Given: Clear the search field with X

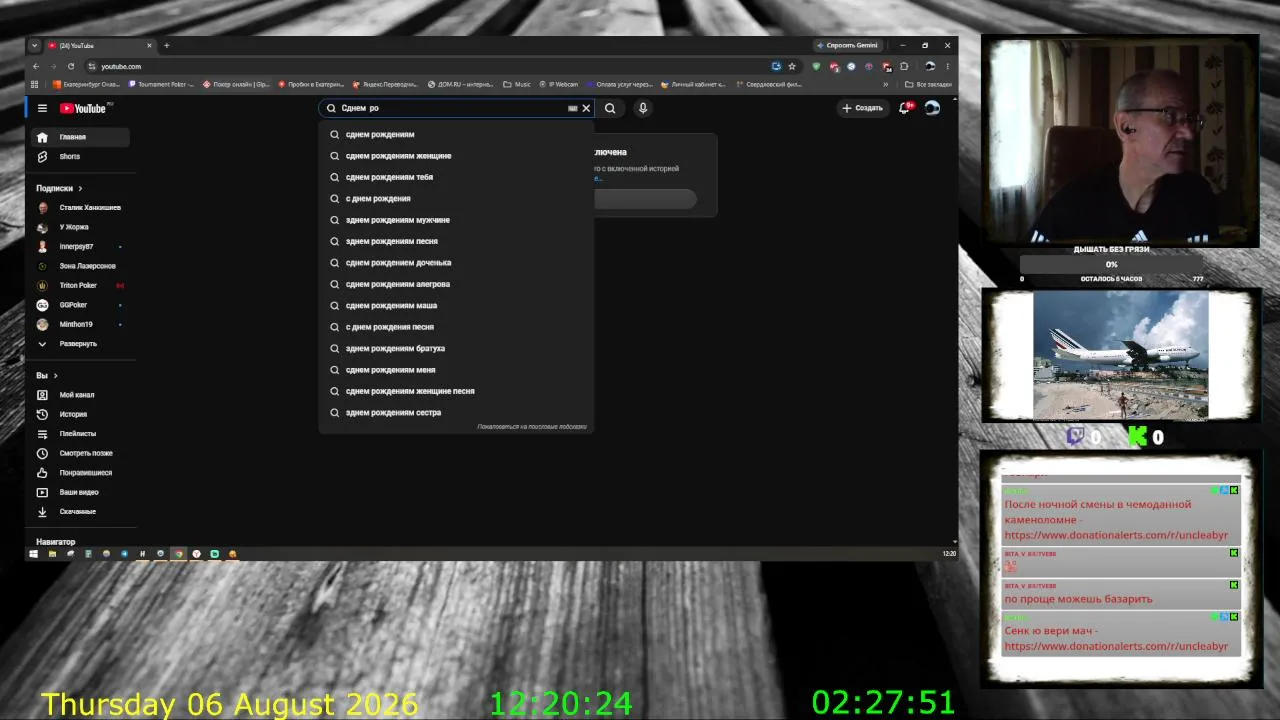Looking at the screenshot, I should (586, 108).
